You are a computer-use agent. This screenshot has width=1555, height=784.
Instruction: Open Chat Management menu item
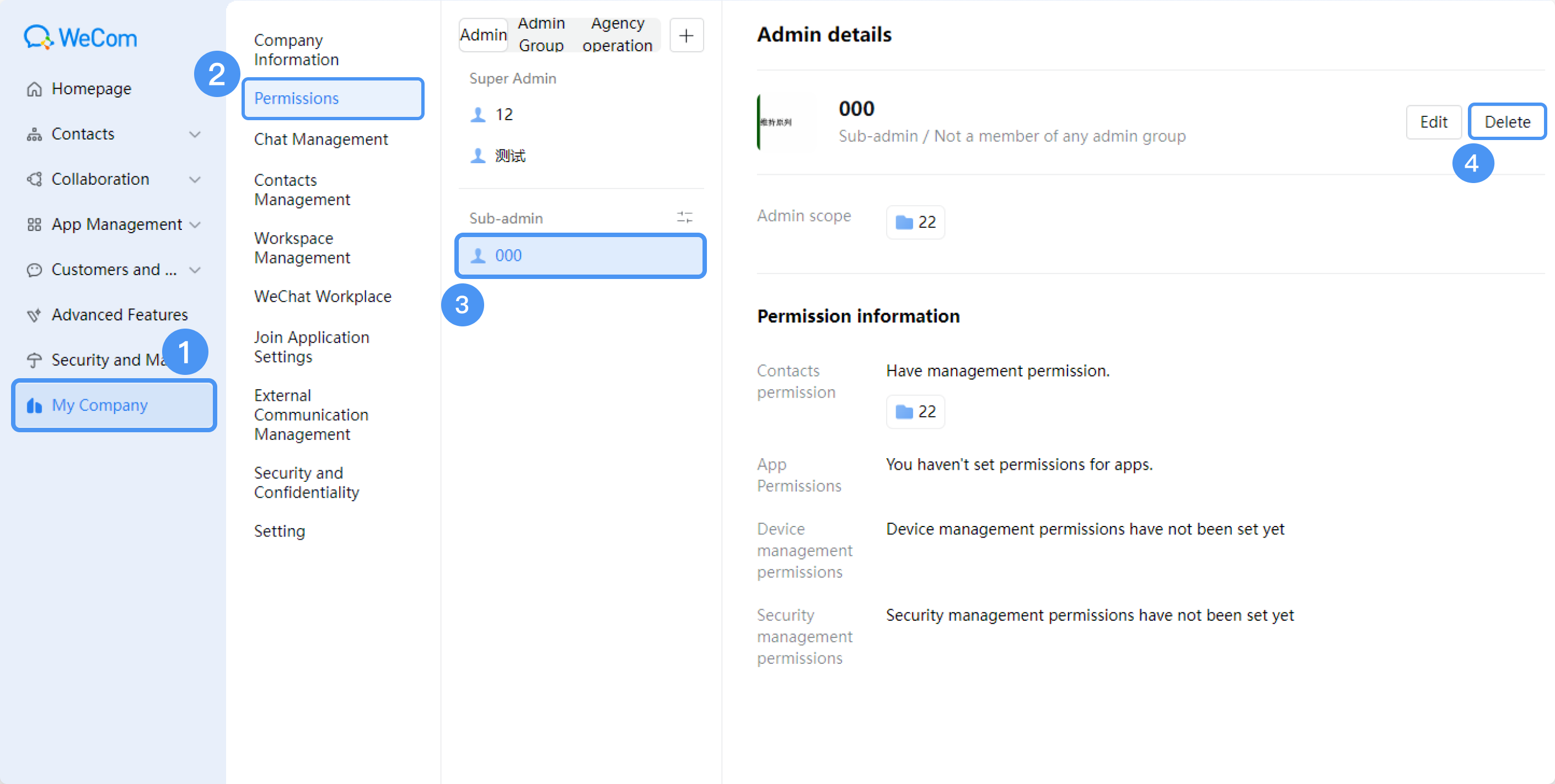320,139
